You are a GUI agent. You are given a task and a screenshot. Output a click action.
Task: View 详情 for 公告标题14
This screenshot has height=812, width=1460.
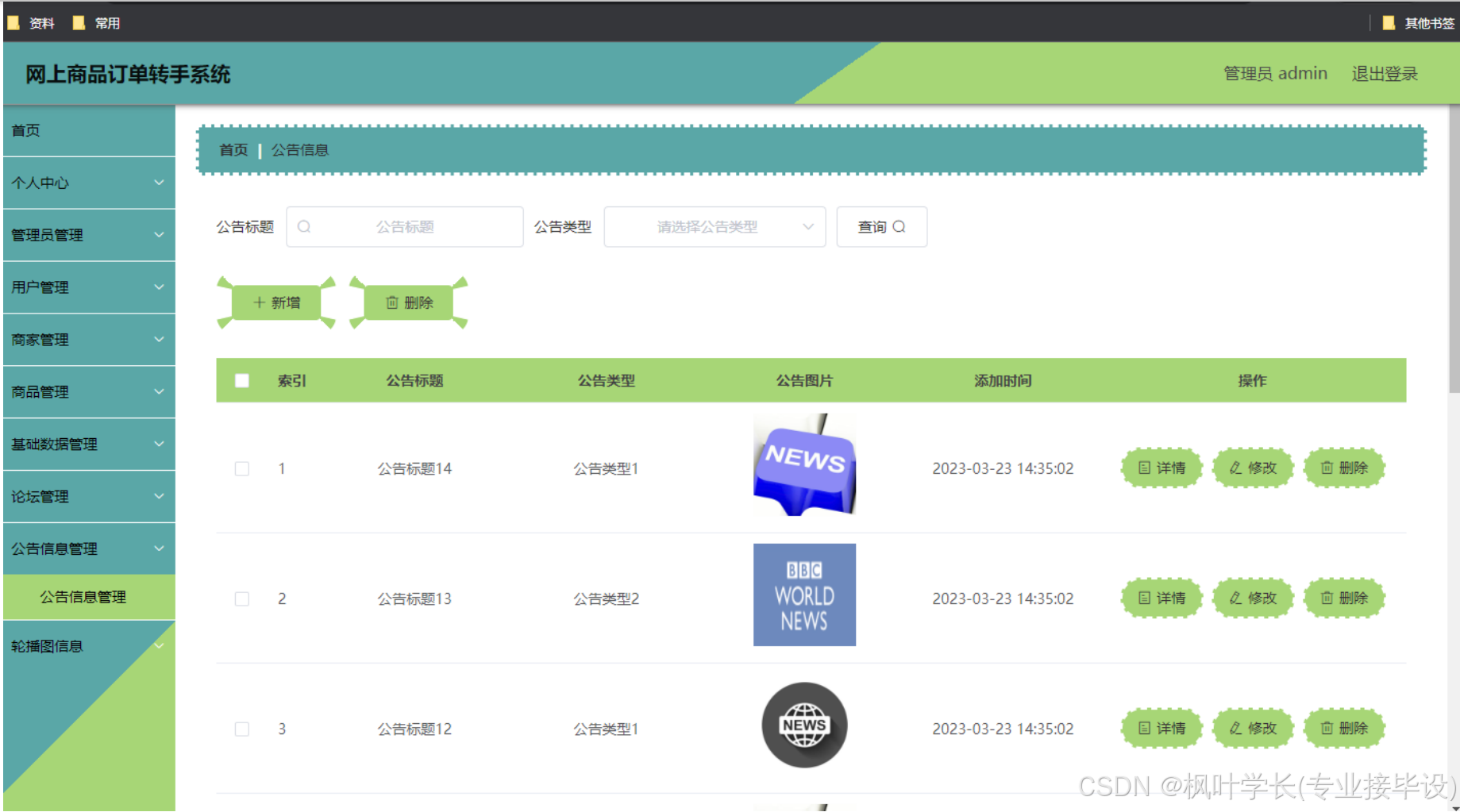pyautogui.click(x=1161, y=468)
